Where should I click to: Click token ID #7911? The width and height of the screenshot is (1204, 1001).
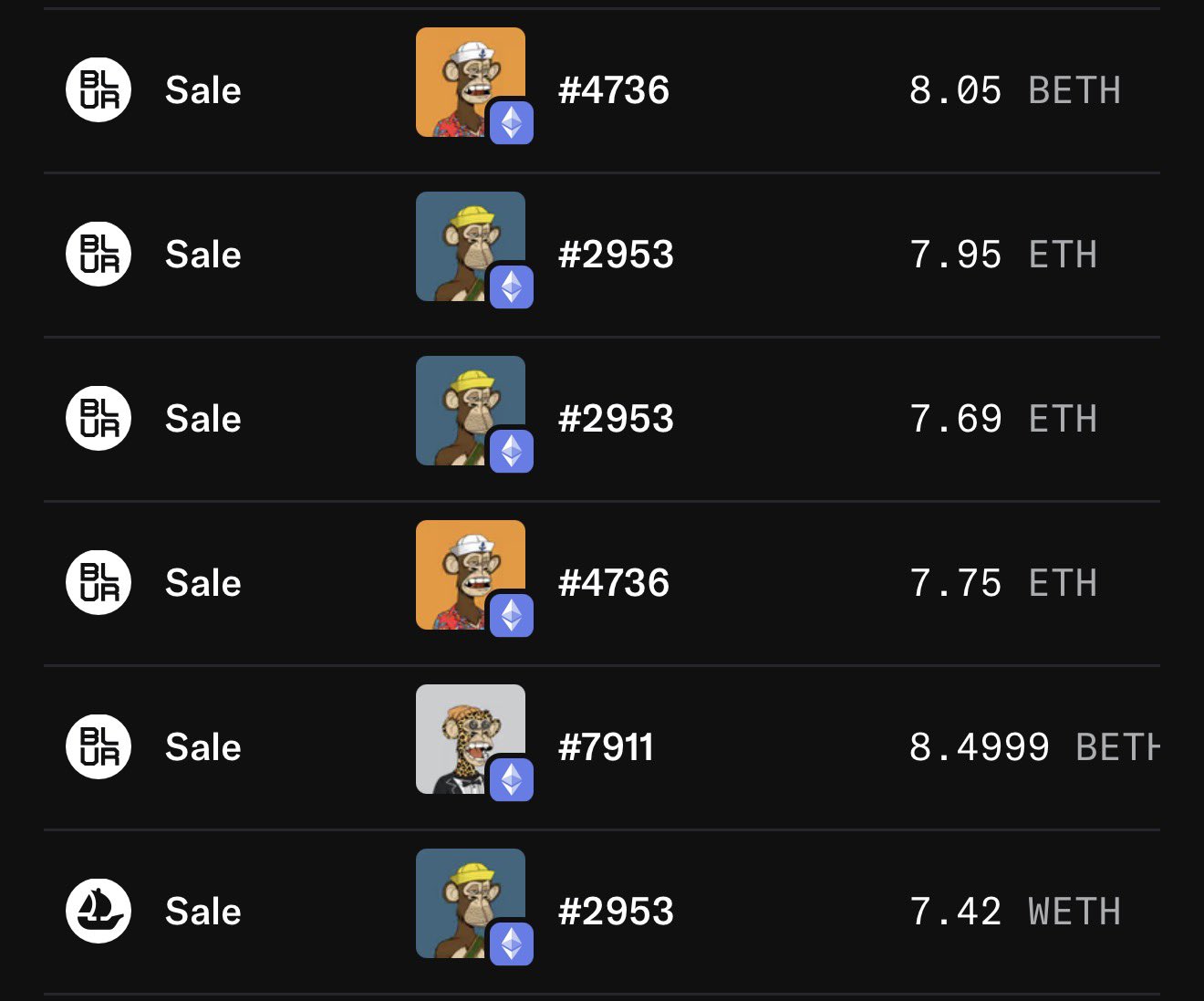point(606,747)
